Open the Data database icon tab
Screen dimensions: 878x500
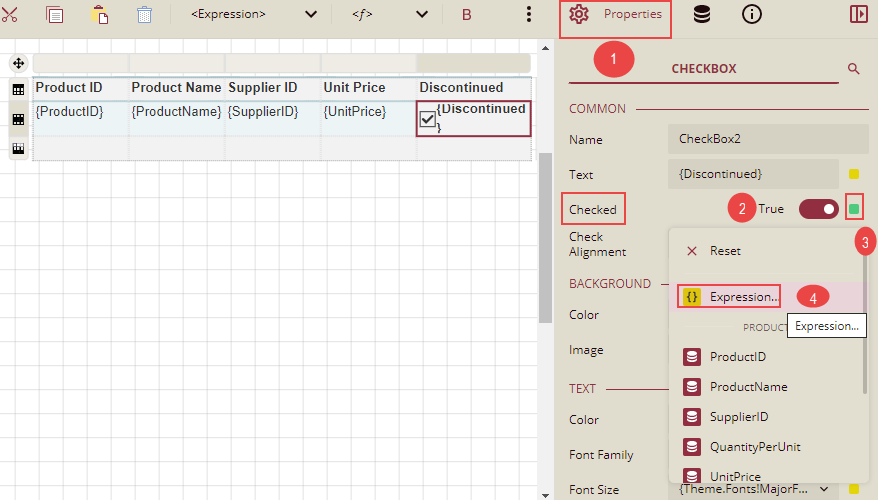702,14
